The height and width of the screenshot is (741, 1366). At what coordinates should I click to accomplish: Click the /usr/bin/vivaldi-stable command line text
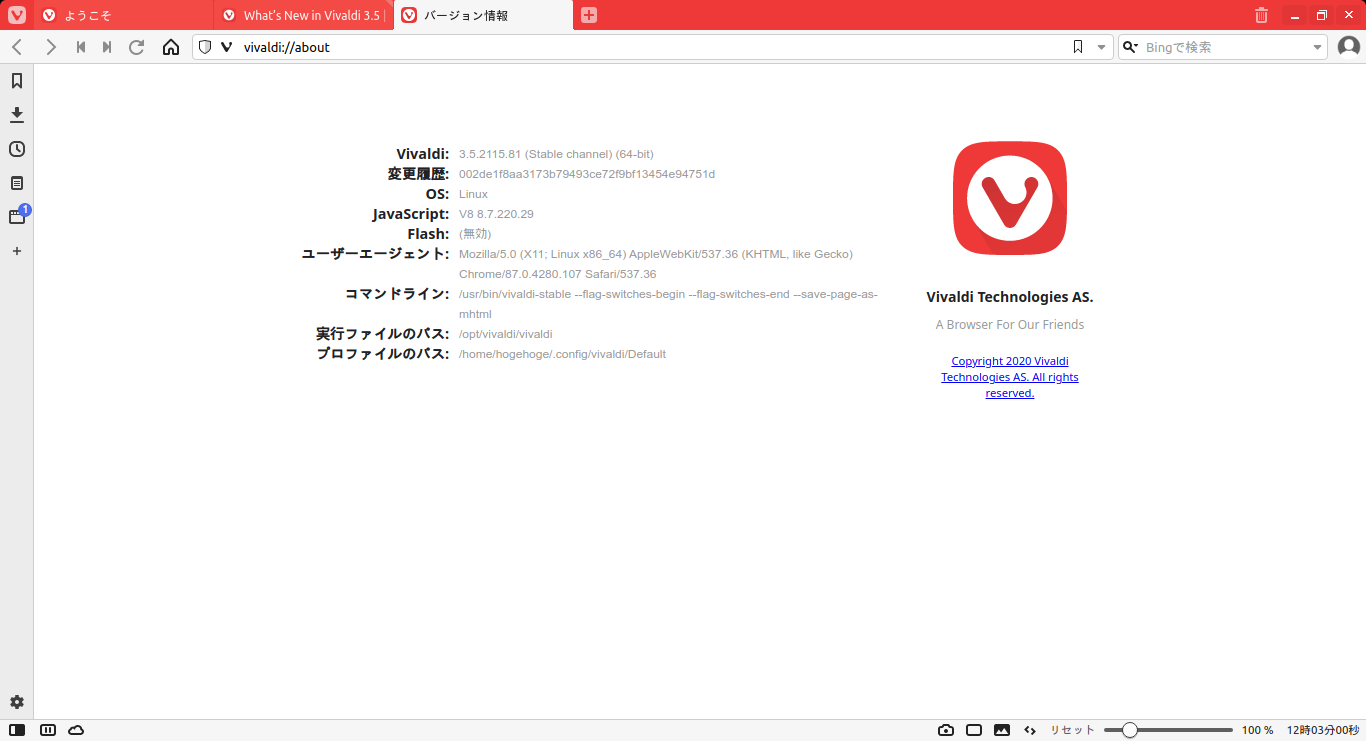pos(668,304)
